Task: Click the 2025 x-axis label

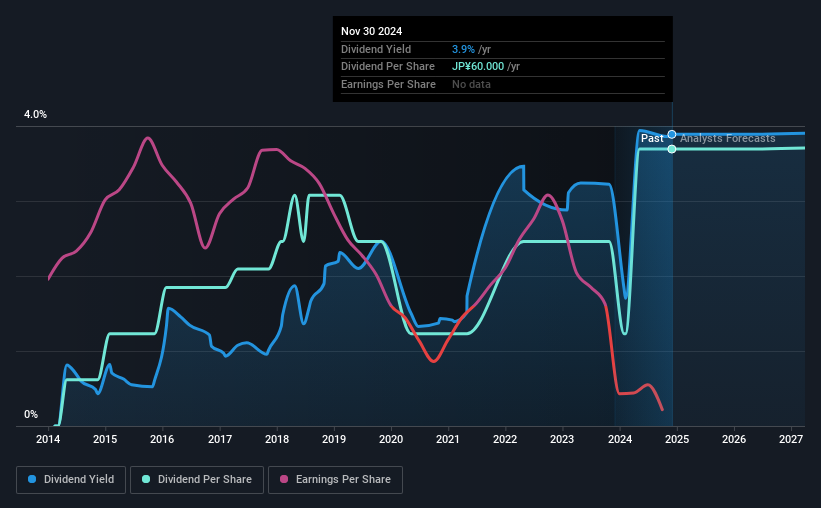Action: pos(677,439)
